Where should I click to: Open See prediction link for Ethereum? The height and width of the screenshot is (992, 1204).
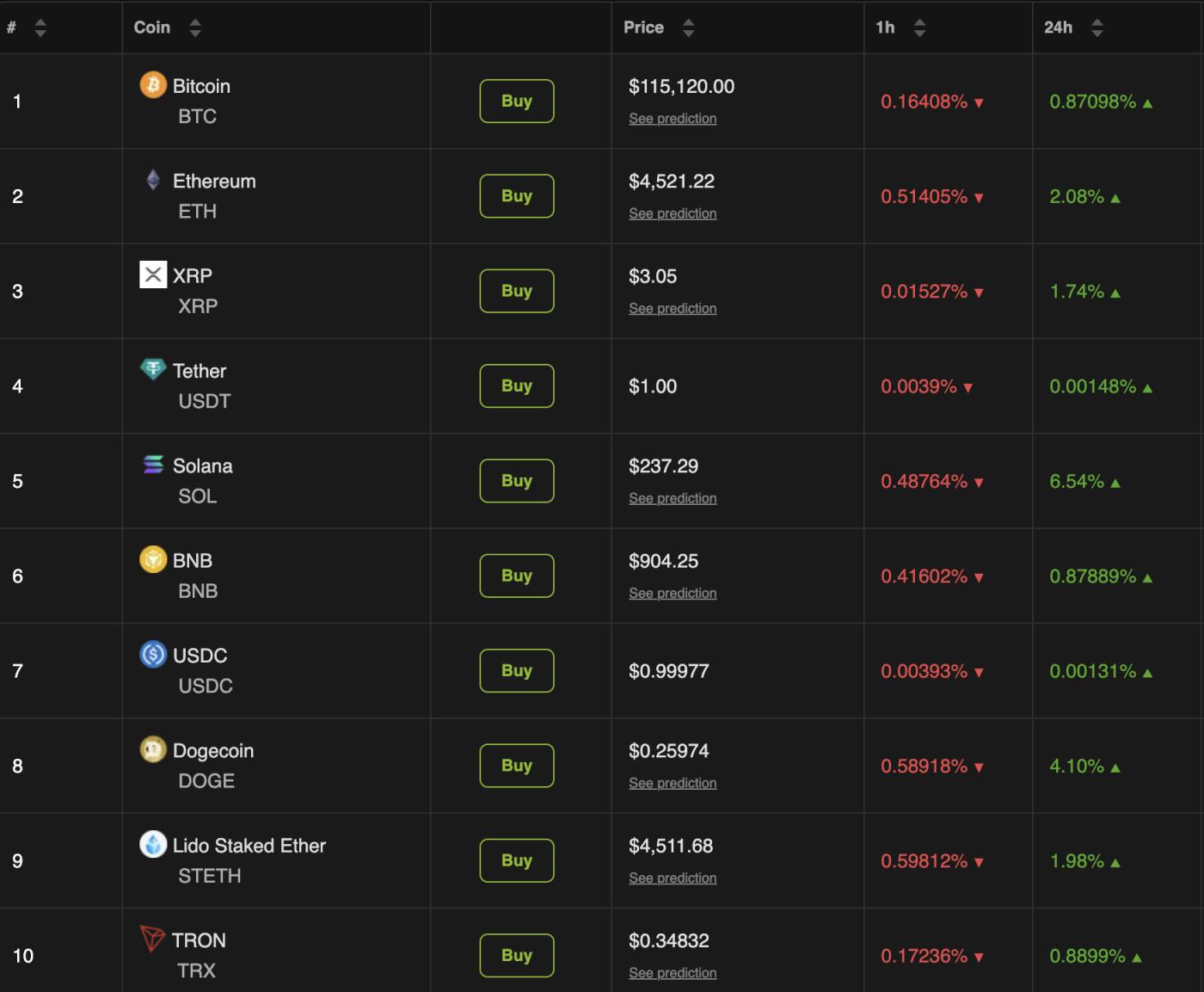[673, 213]
